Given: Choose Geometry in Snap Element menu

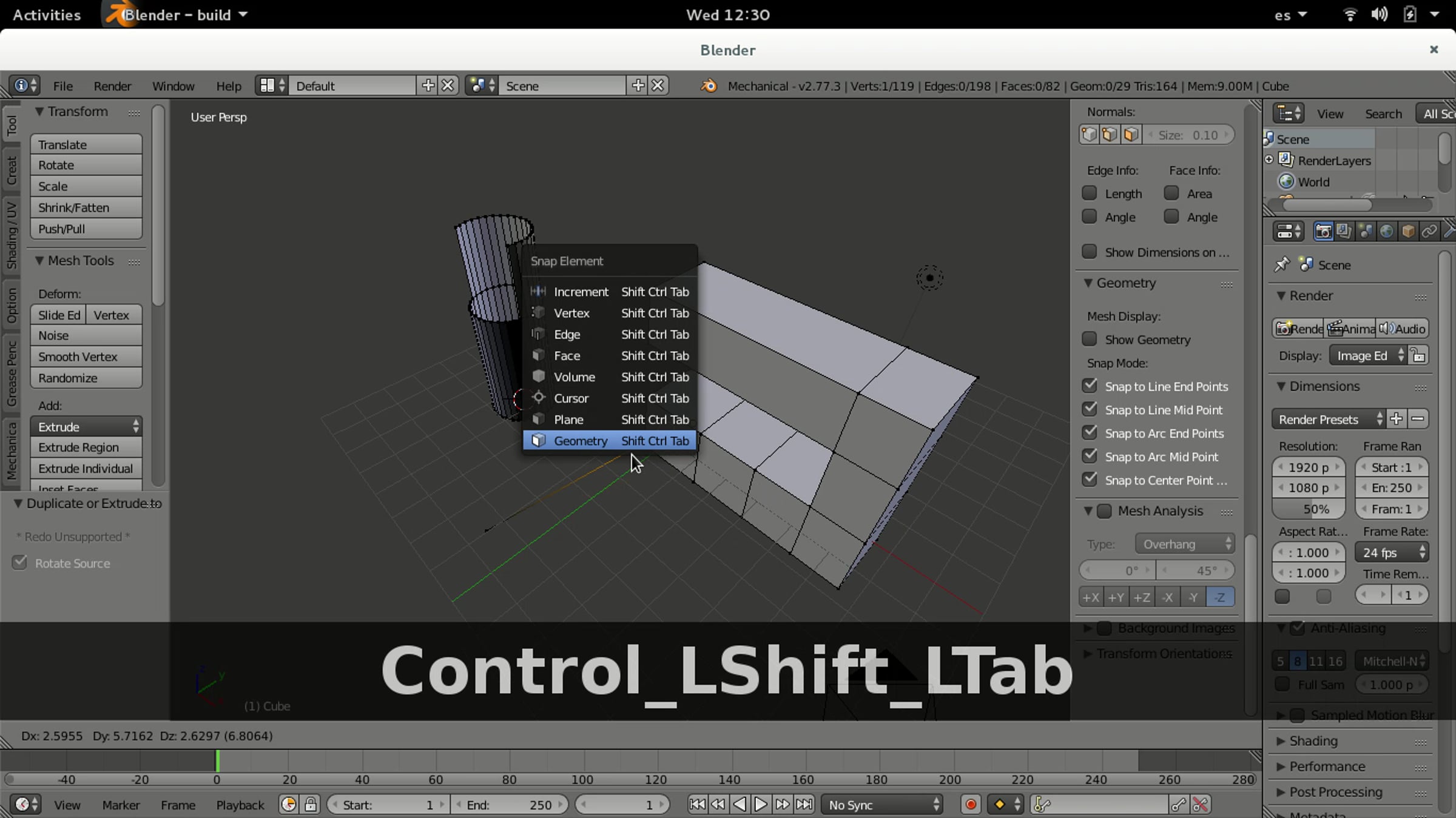Looking at the screenshot, I should click(x=609, y=441).
